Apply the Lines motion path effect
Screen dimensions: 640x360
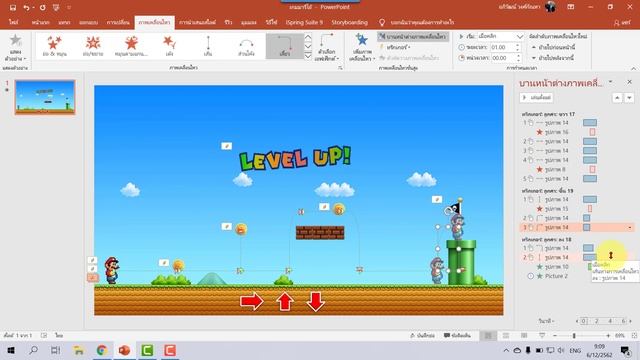coord(208,46)
